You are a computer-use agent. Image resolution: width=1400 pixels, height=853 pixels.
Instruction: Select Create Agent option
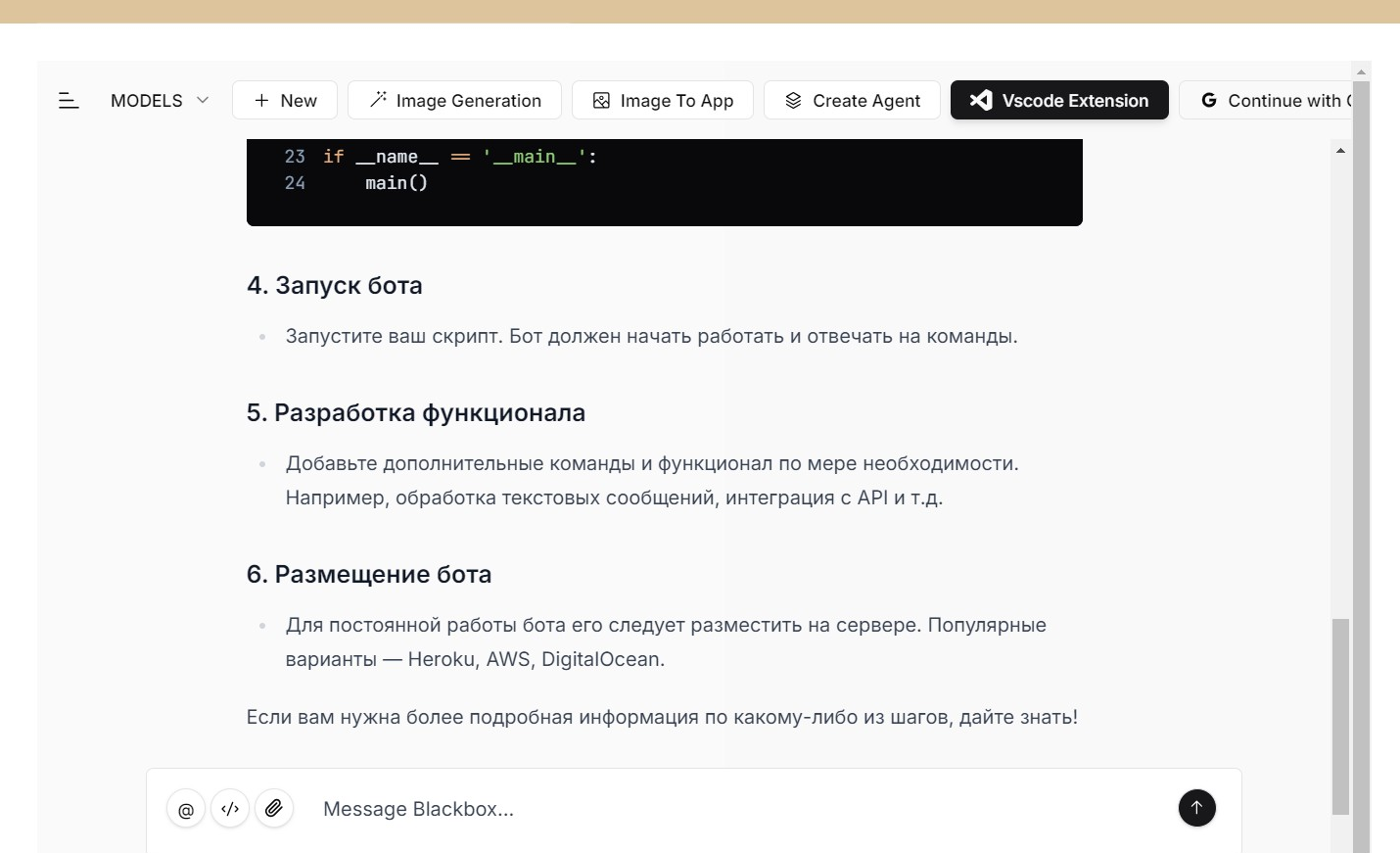tap(852, 100)
